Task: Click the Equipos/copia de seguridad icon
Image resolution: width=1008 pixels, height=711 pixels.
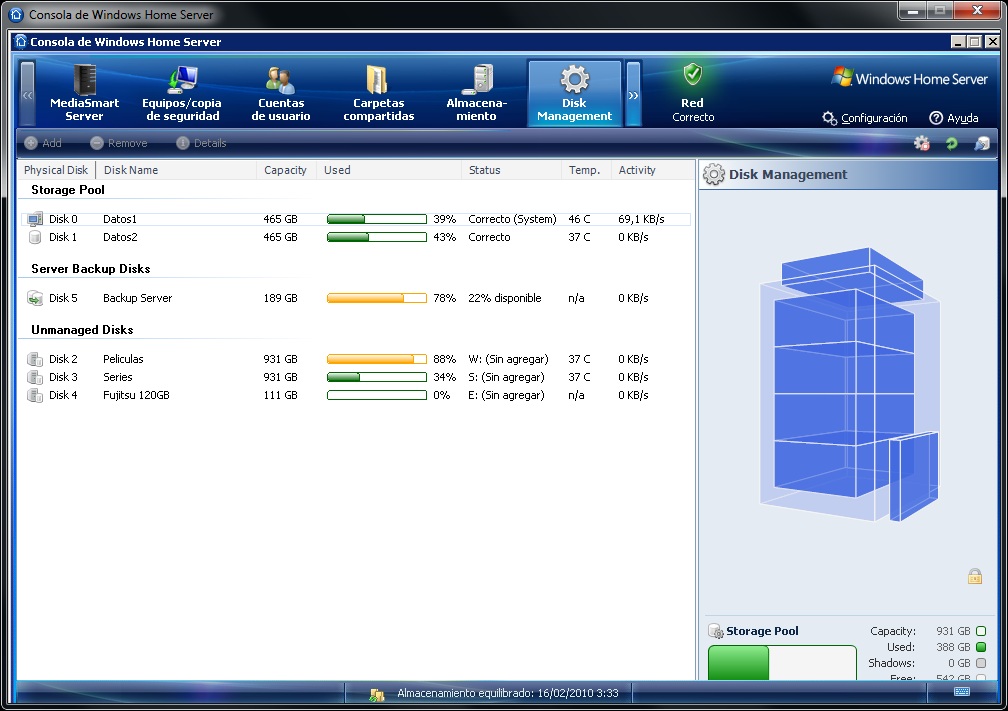Action: pyautogui.click(x=182, y=80)
